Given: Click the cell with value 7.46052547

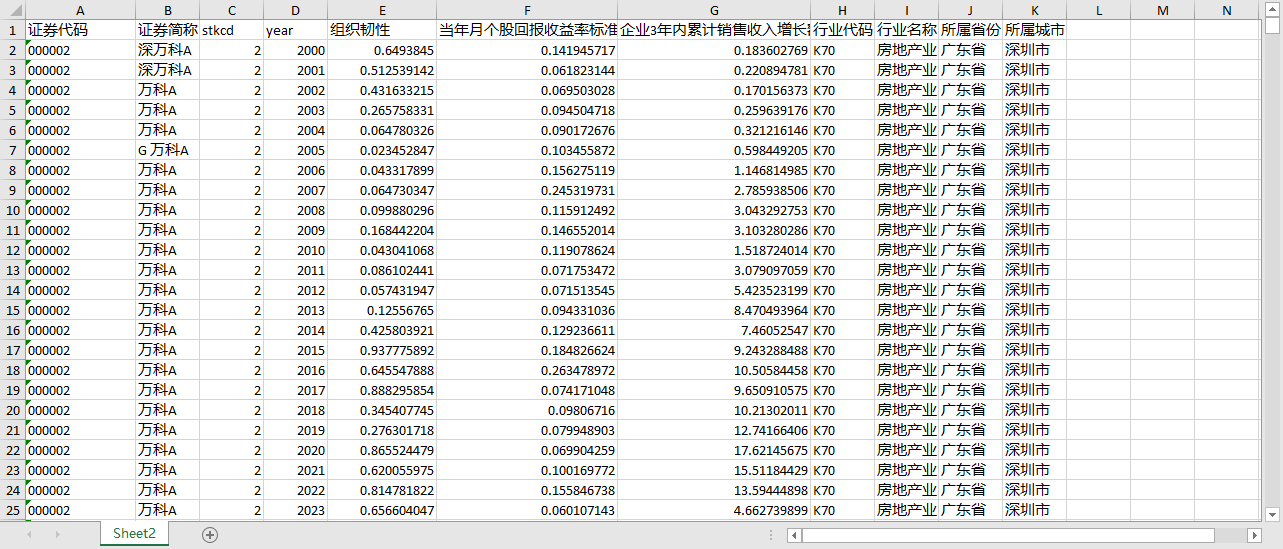Looking at the screenshot, I should [714, 330].
